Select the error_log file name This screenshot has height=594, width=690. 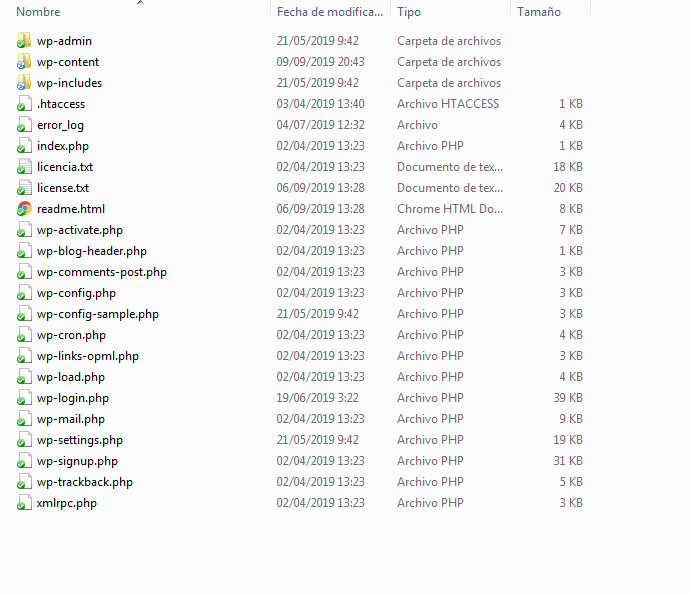pyautogui.click(x=60, y=125)
